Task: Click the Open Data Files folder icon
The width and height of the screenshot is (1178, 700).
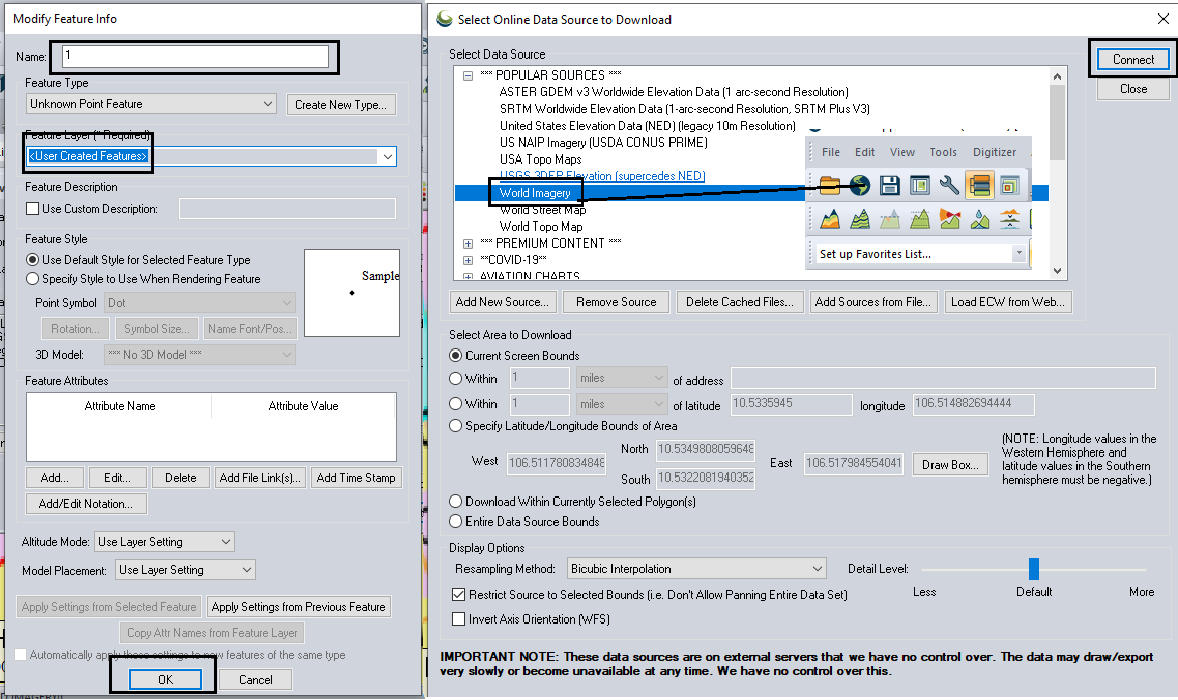Action: pyautogui.click(x=830, y=184)
